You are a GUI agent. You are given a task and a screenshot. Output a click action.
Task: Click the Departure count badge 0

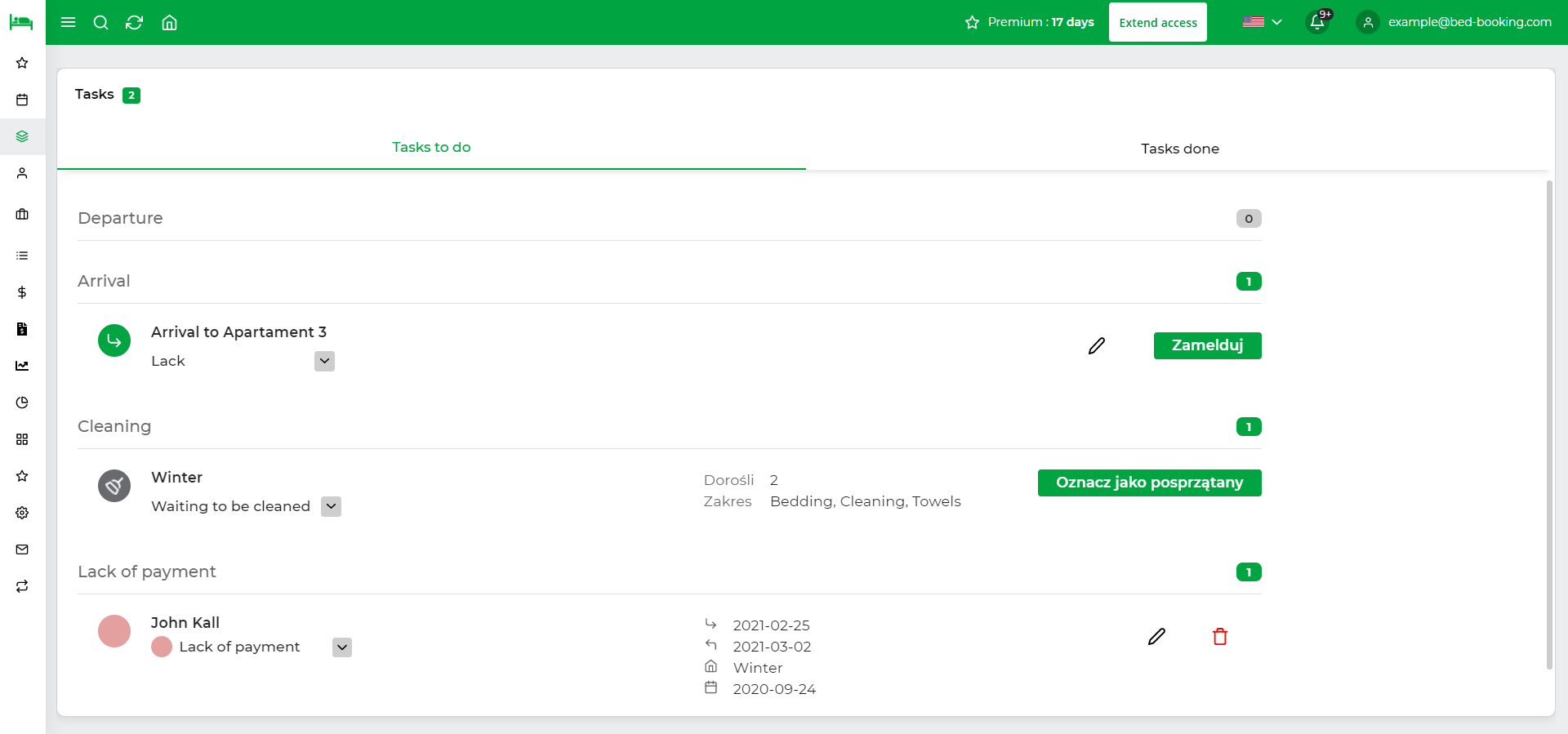[x=1249, y=219]
